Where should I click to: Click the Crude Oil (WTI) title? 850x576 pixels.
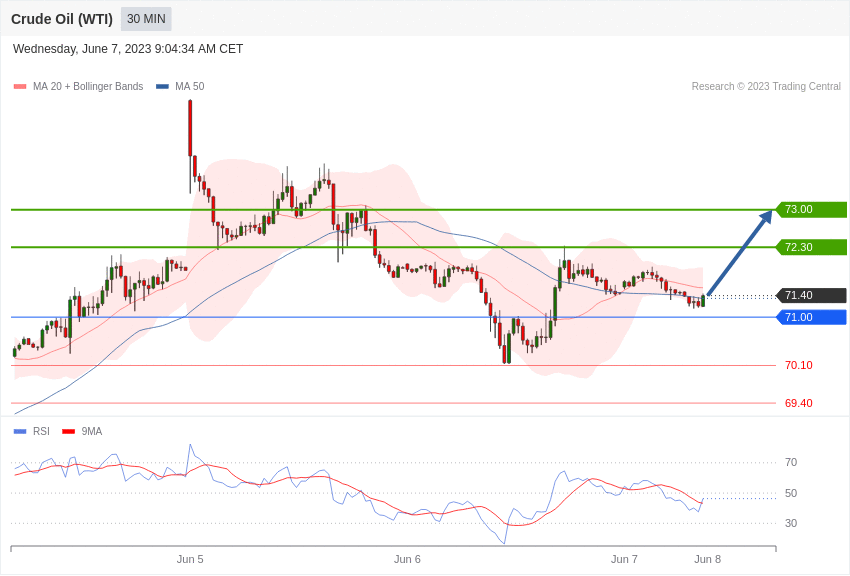(62, 19)
